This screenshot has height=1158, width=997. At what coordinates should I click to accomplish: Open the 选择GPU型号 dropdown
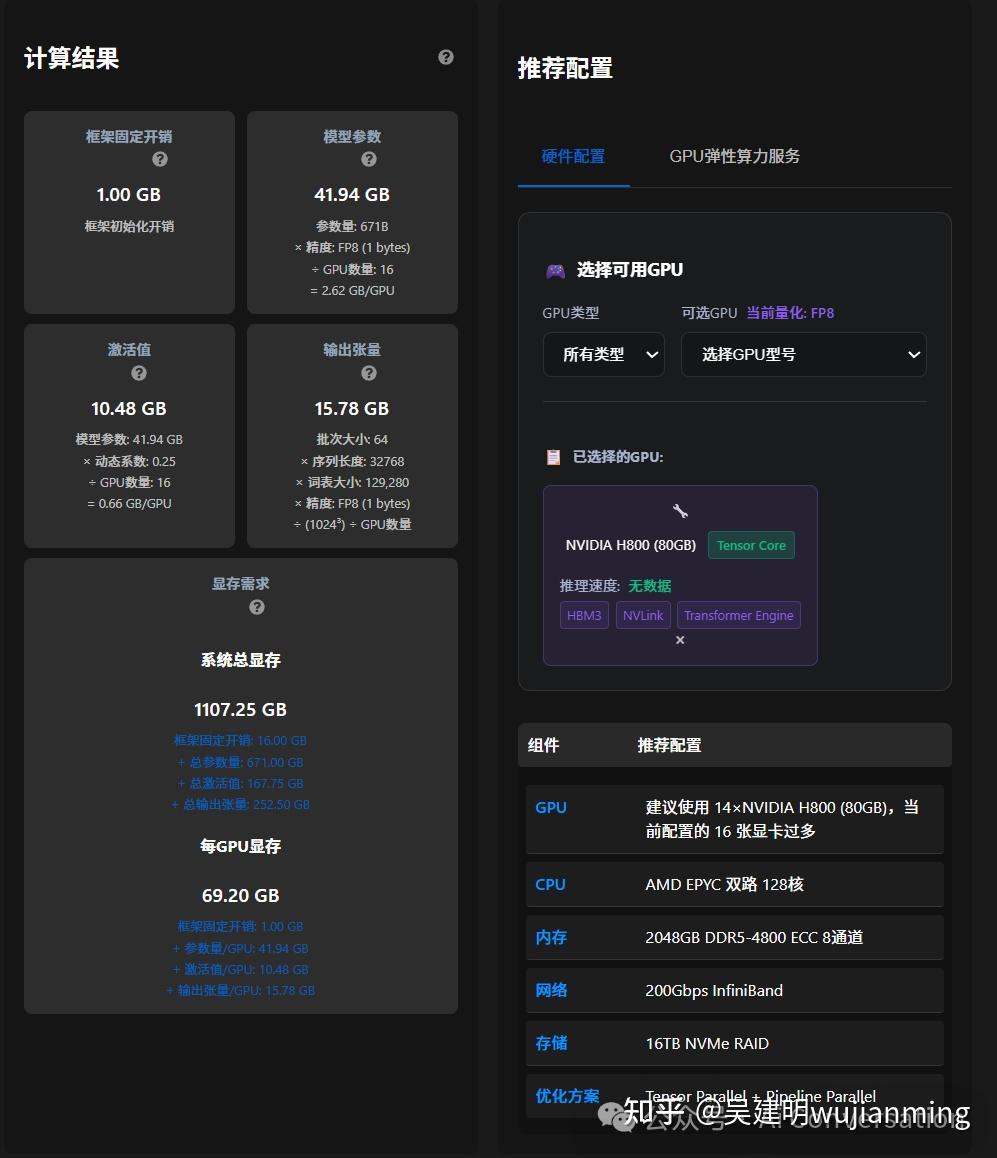803,354
